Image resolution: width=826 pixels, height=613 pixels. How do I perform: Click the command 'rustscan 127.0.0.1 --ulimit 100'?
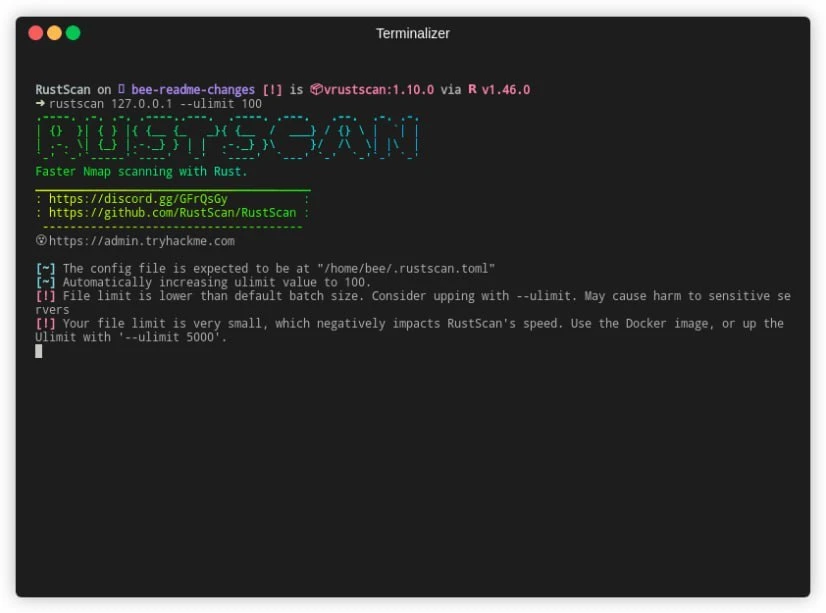(x=155, y=104)
